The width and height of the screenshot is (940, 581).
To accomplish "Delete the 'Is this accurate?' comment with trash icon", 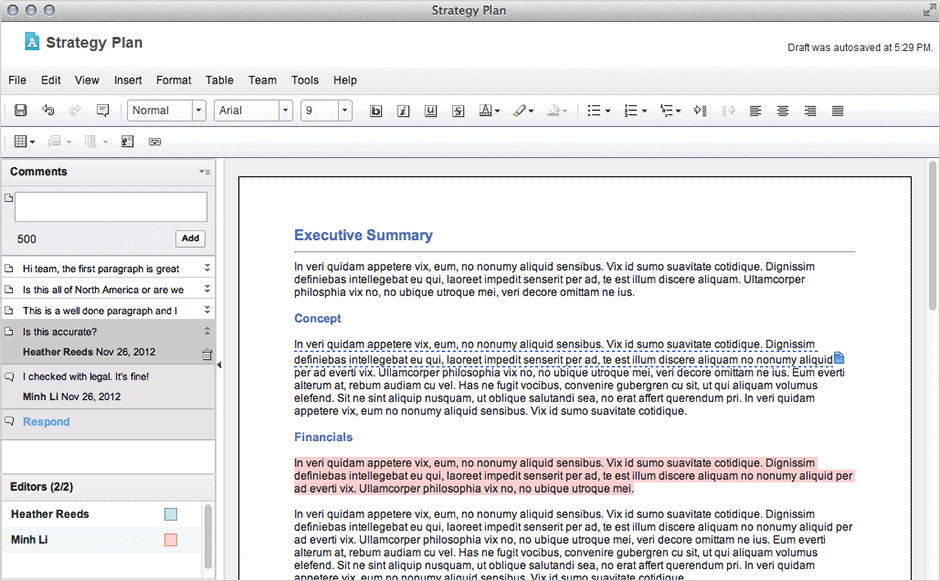I will pyautogui.click(x=206, y=353).
